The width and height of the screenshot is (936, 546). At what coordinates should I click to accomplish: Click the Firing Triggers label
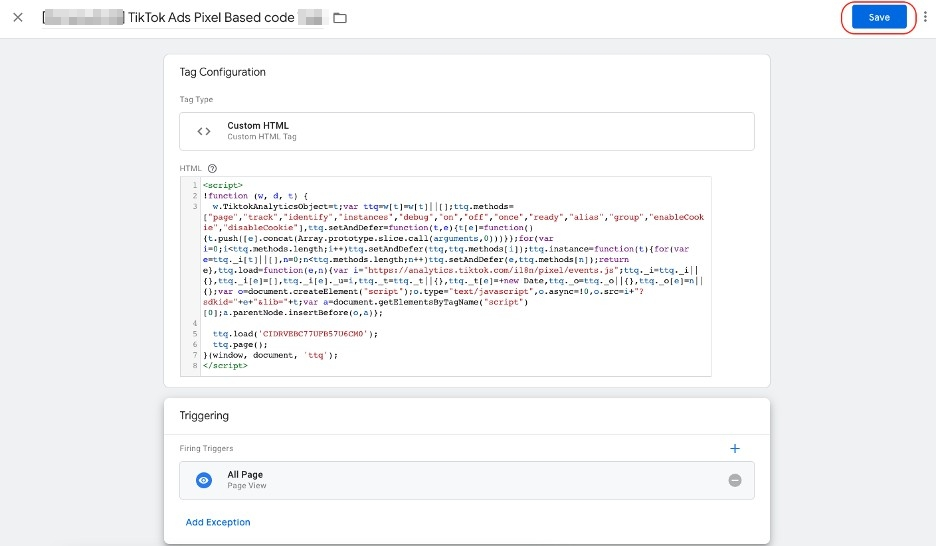coord(207,448)
